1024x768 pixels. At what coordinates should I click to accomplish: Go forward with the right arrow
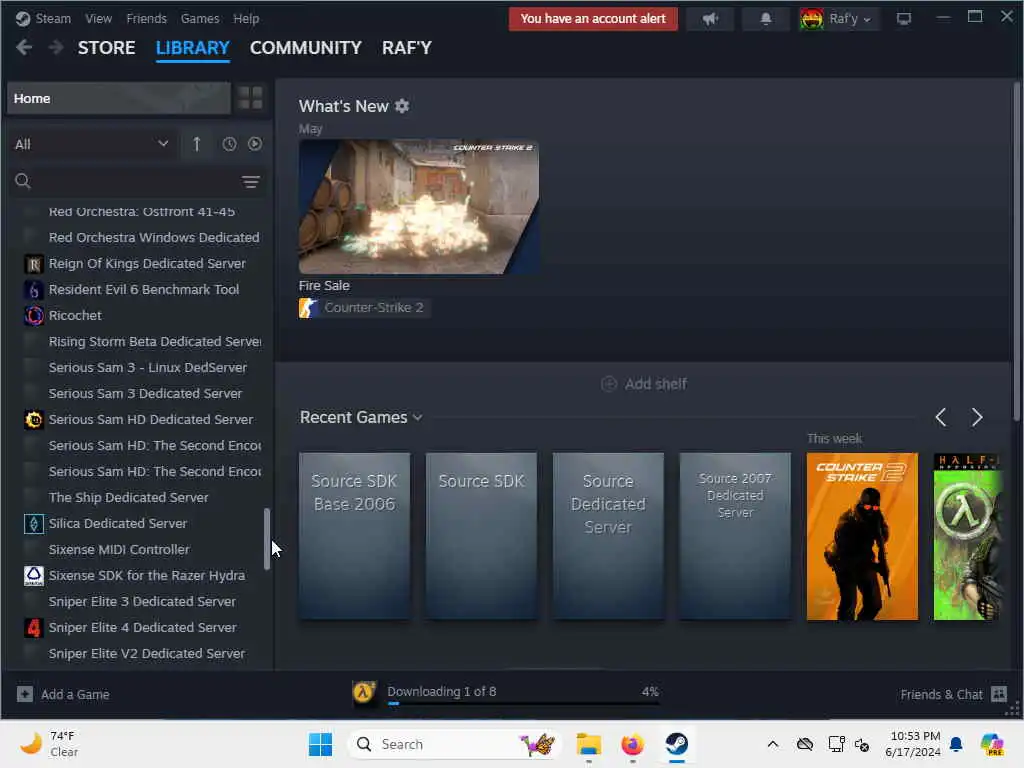click(x=56, y=48)
